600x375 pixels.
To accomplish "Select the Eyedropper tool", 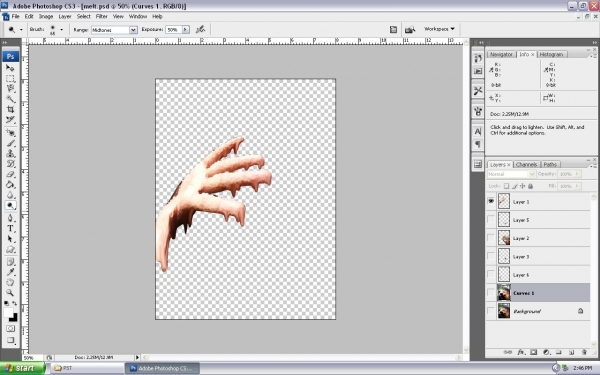I will [10, 272].
